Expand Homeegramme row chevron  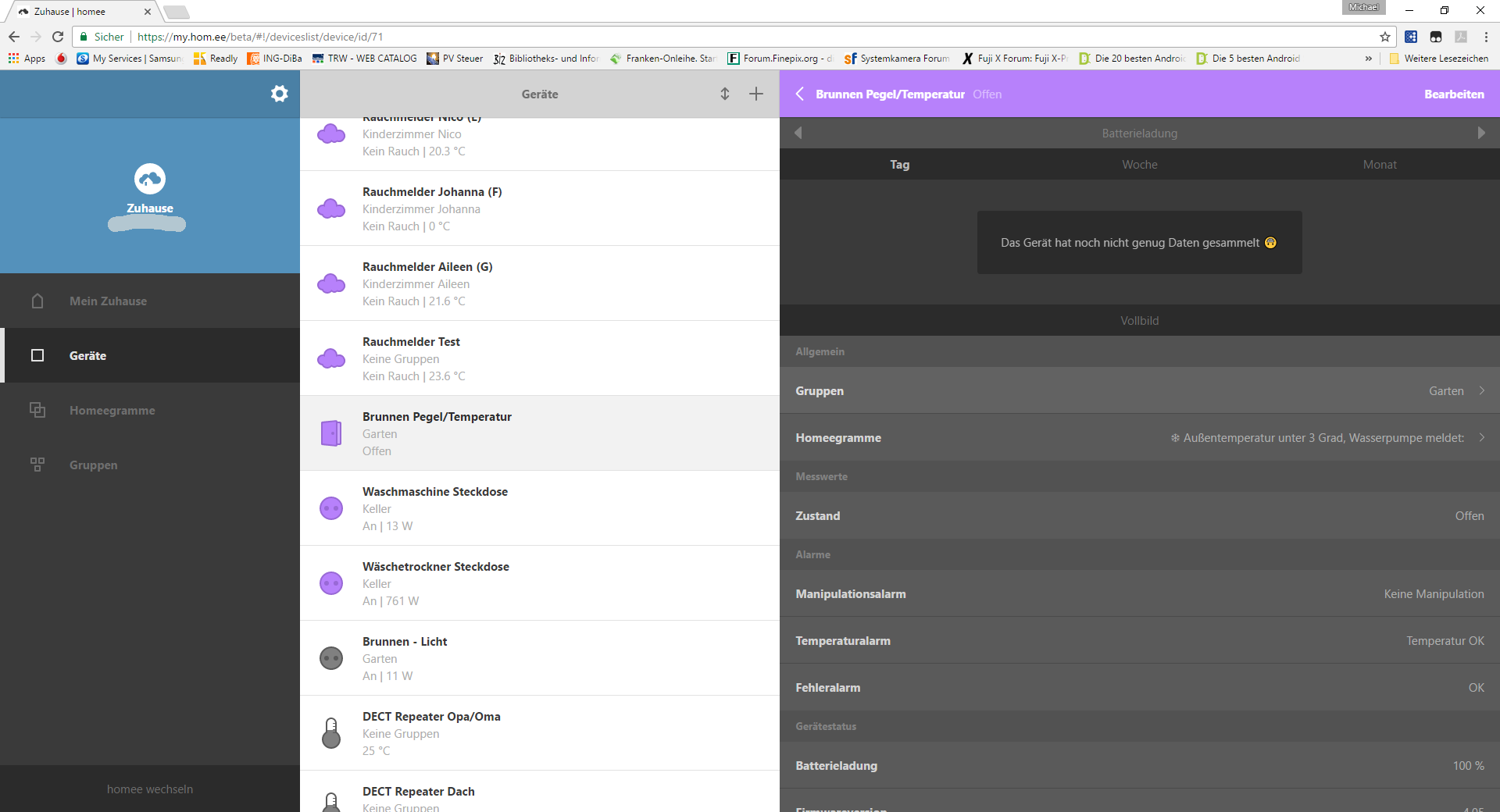1482,437
